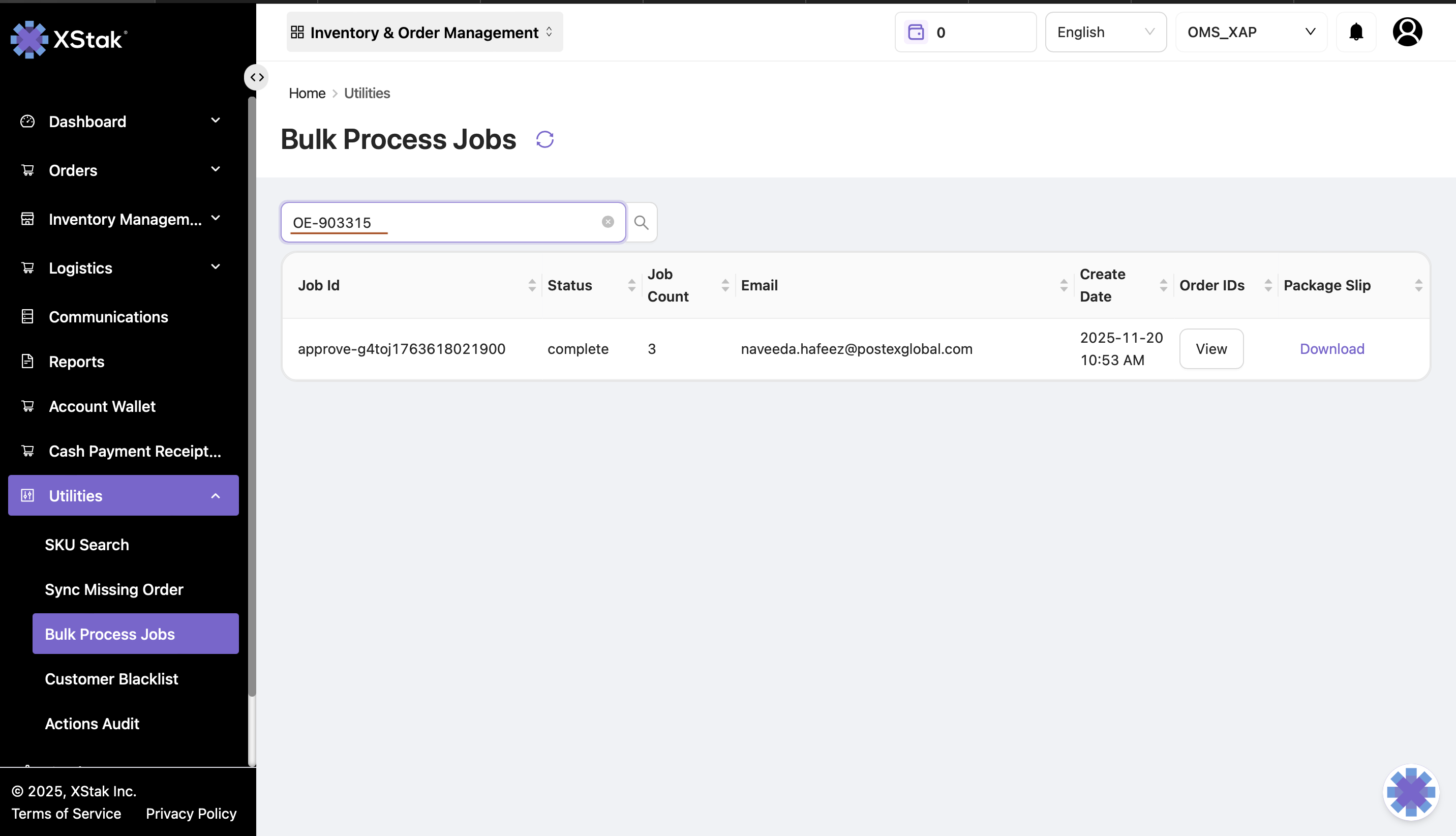
Task: Collapse the sidebar with the arrow toggle
Action: (x=257, y=77)
